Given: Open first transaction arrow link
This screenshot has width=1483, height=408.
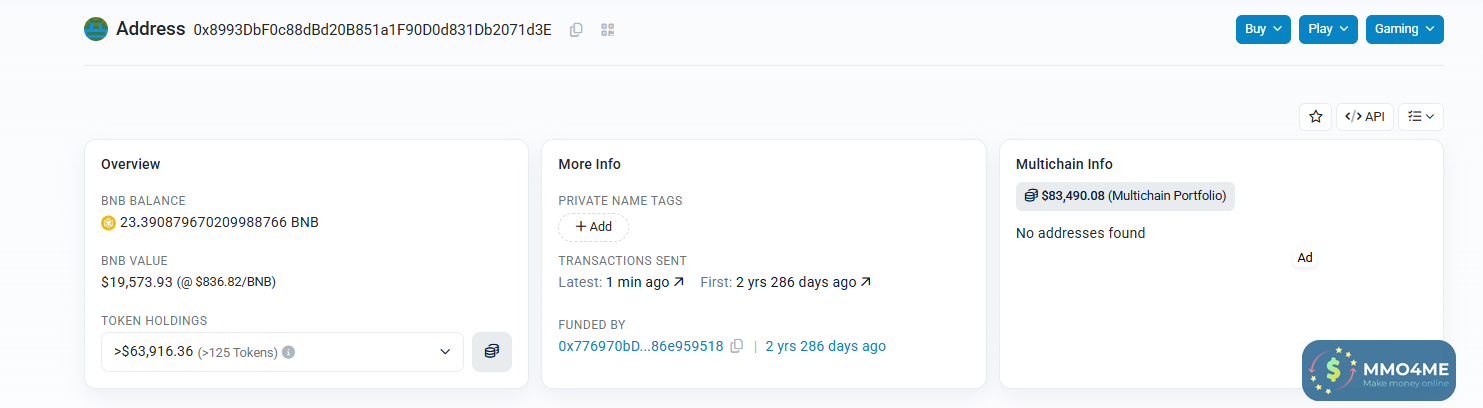Looking at the screenshot, I should pyautogui.click(x=866, y=282).
